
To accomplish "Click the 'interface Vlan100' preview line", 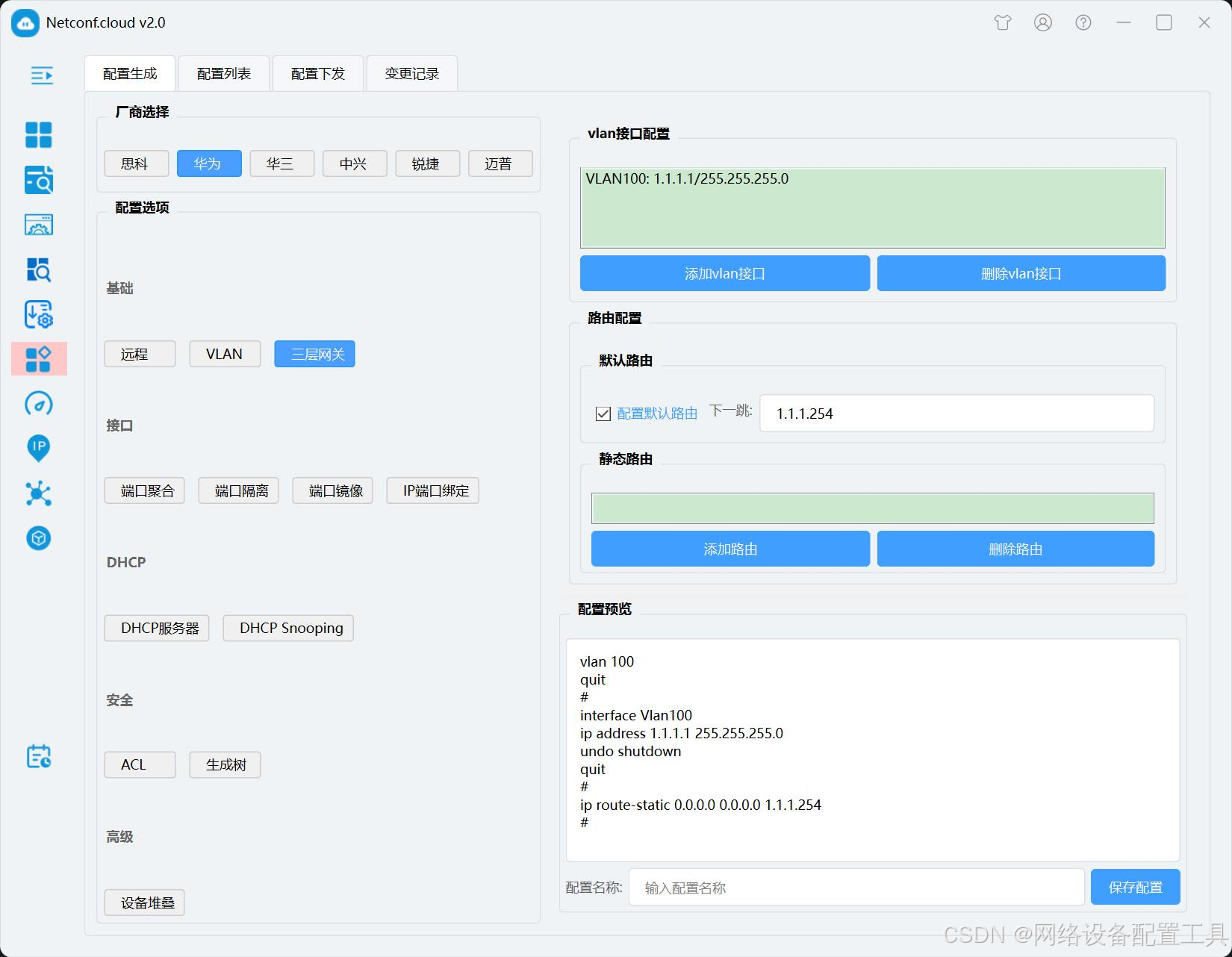I will coord(636,715).
